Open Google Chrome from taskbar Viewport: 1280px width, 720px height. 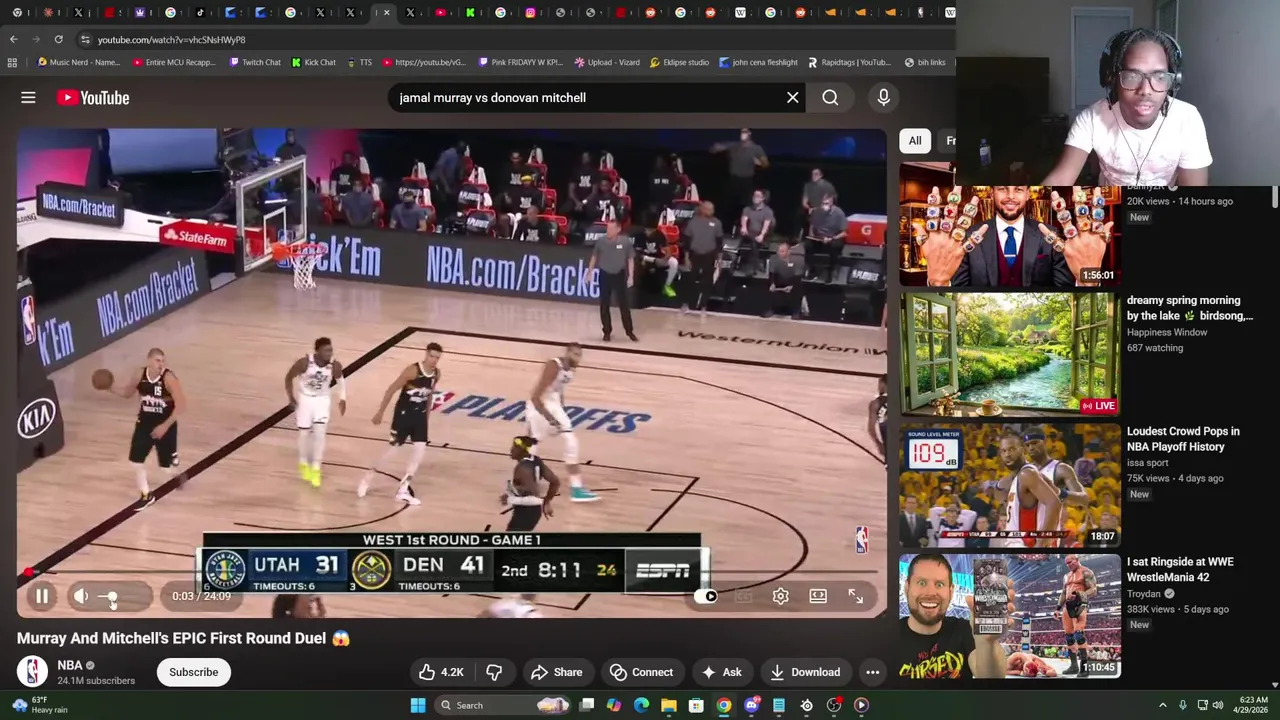click(723, 705)
